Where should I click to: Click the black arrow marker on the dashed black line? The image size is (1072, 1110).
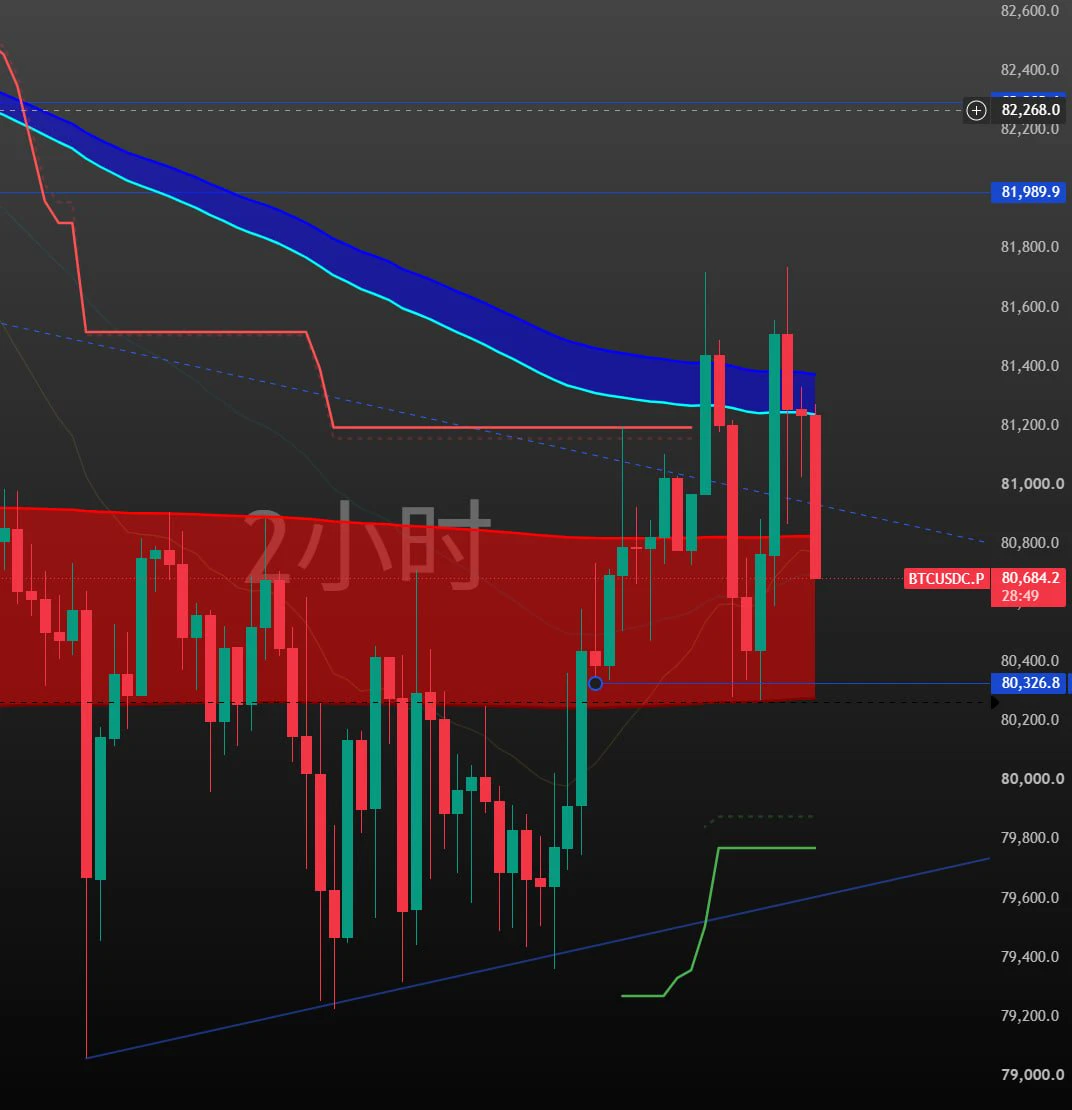(994, 702)
